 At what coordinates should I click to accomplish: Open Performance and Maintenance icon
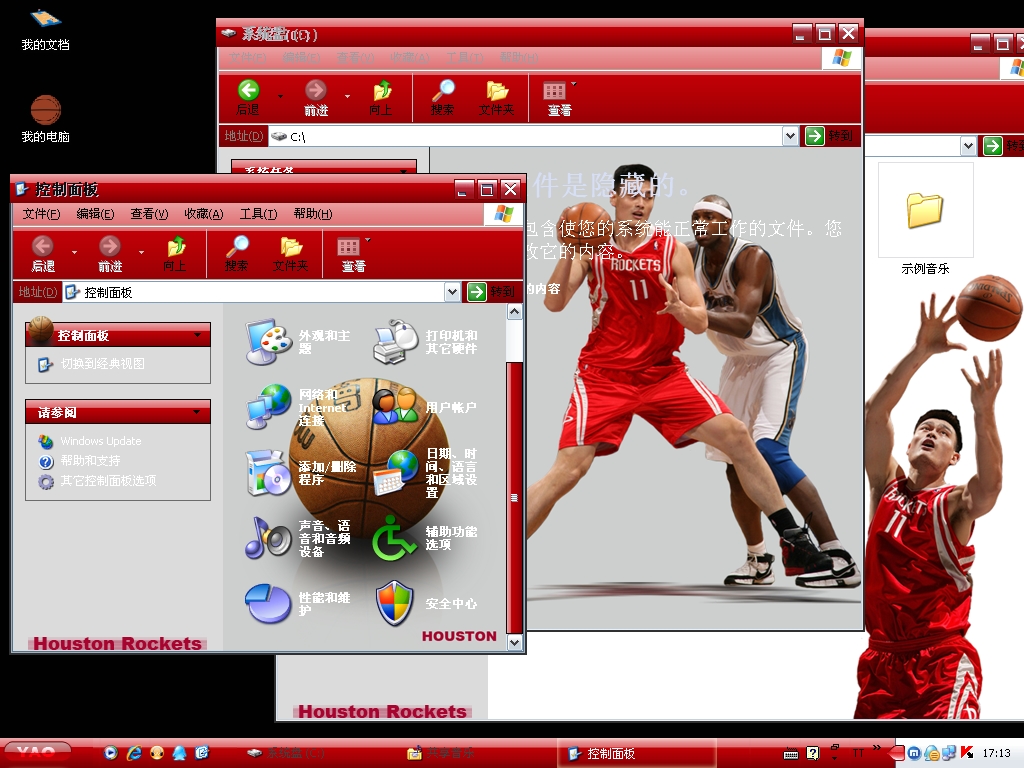[x=268, y=603]
